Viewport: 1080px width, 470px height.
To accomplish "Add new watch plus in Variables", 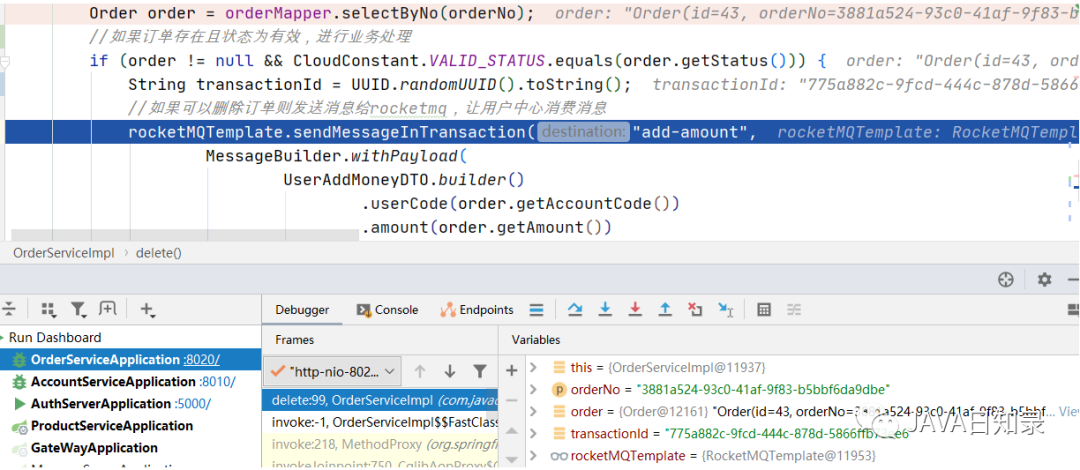I will (511, 371).
